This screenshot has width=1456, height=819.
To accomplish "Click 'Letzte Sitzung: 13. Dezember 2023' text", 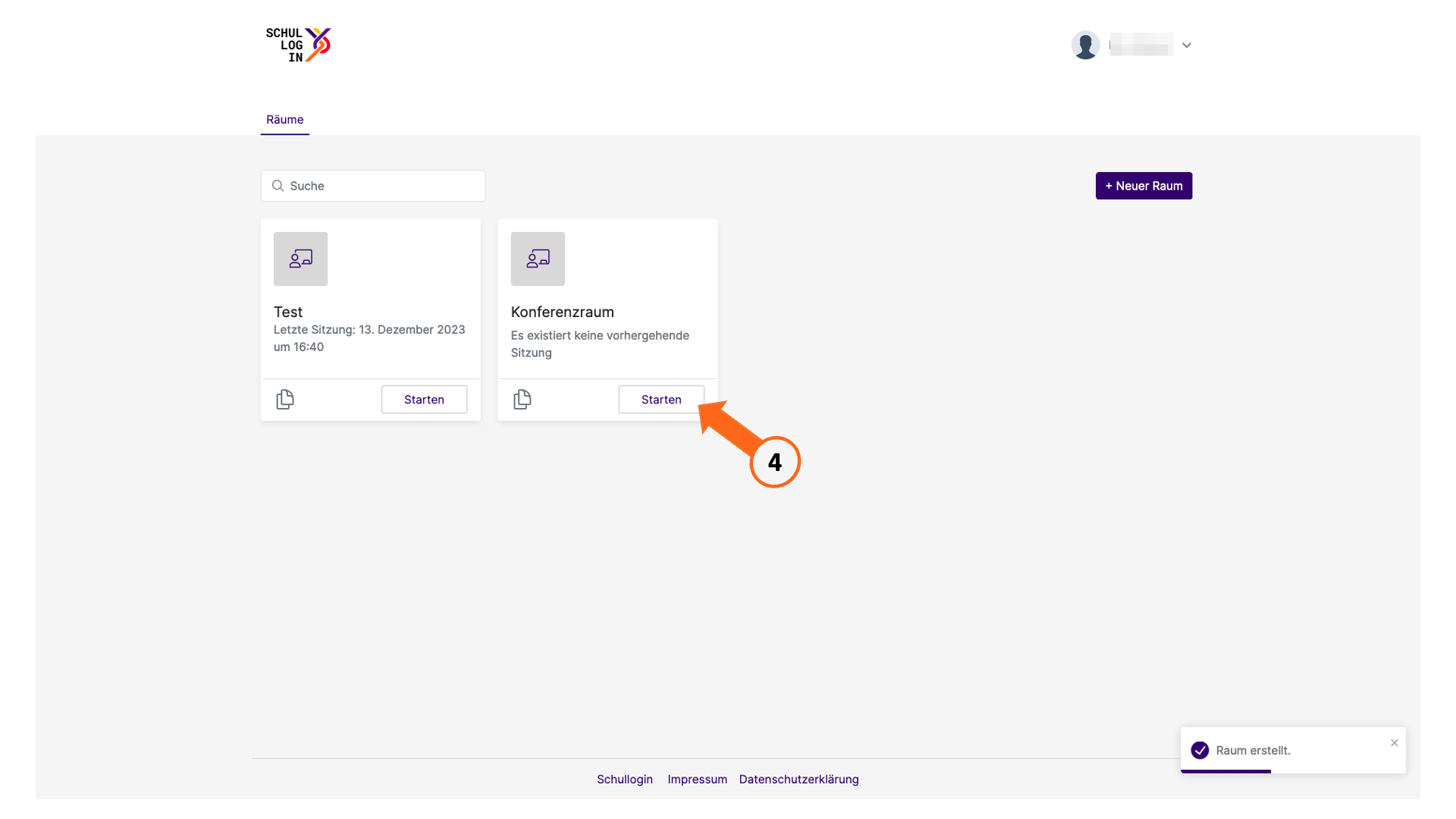I will pos(369,330).
